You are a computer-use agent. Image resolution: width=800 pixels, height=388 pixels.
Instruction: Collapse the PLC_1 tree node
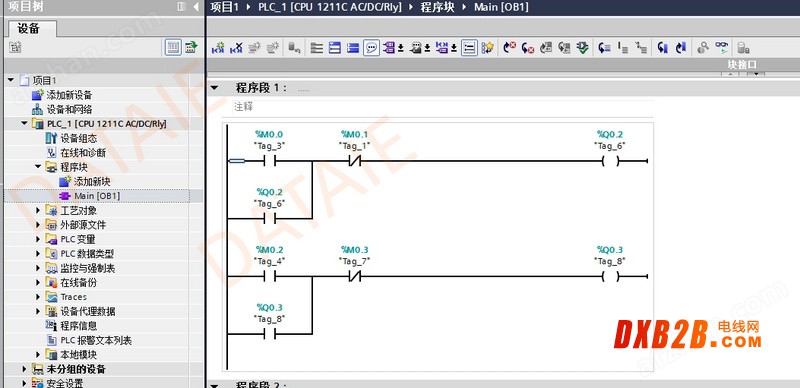coord(24,124)
